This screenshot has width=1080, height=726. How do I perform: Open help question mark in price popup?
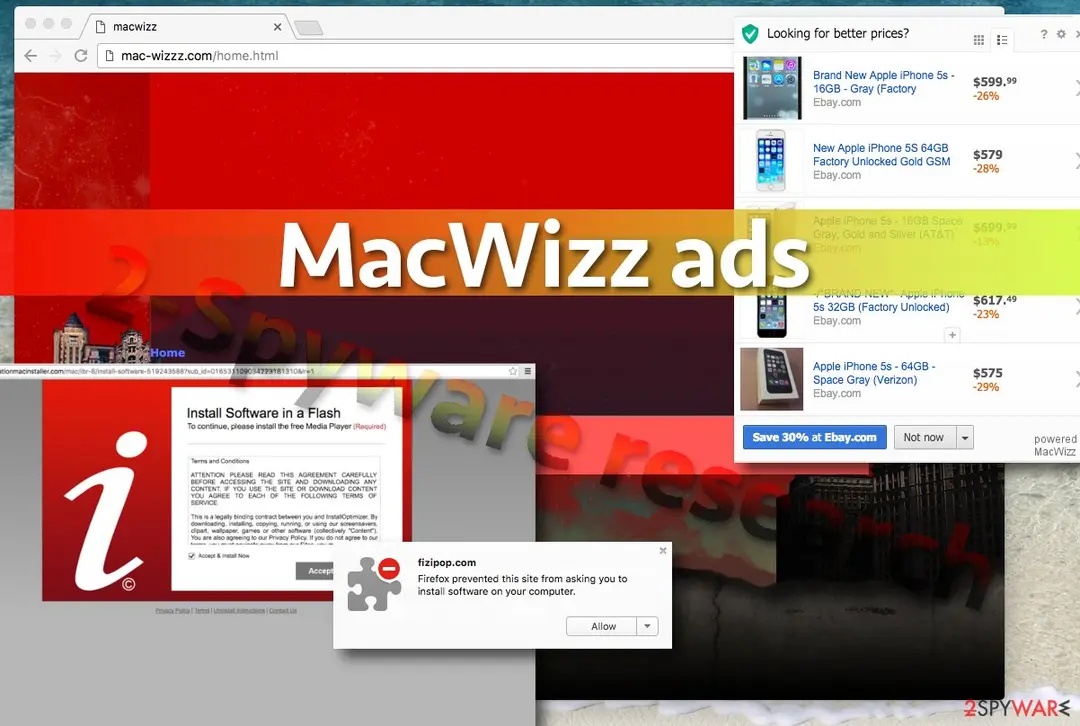pos(1043,34)
